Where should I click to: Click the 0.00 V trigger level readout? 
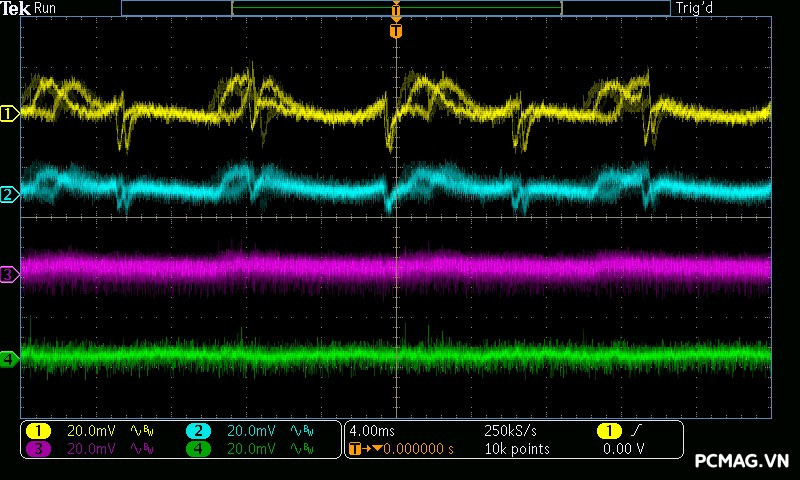624,449
